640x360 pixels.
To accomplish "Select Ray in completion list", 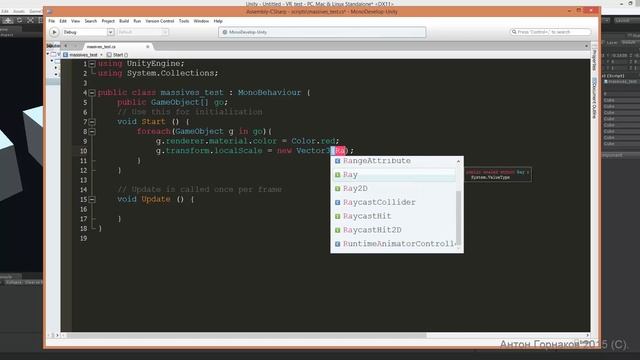I will tap(394, 175).
